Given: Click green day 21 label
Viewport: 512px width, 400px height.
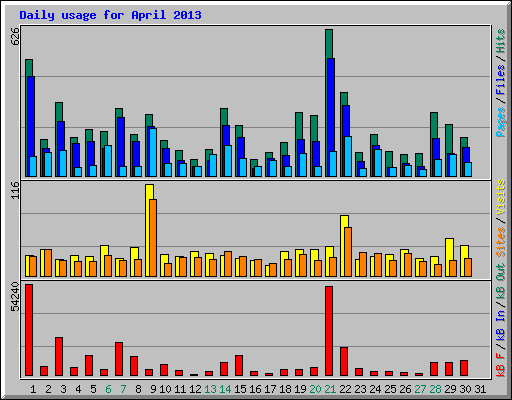Looking at the screenshot, I should [x=330, y=389].
